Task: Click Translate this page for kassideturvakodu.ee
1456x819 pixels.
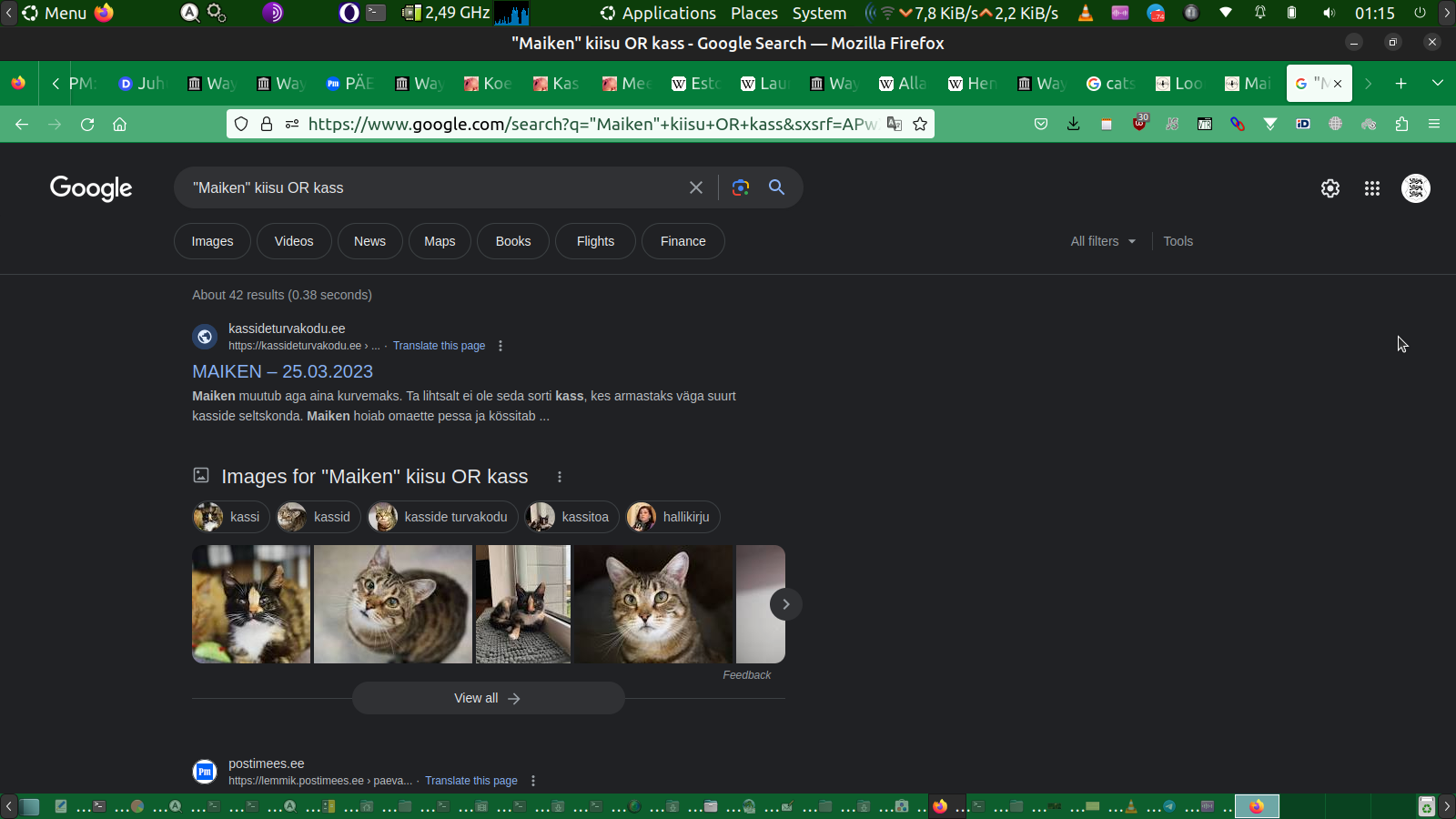Action: click(439, 346)
